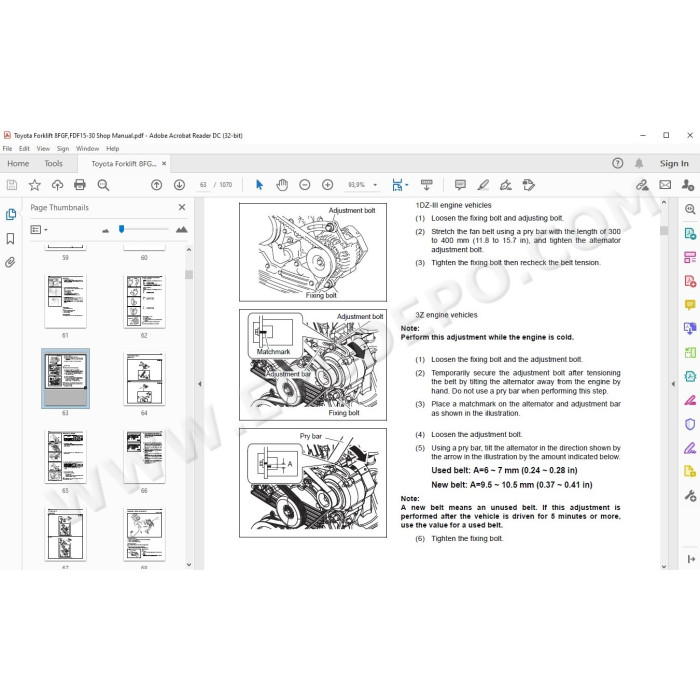Open the Edit menu
Viewport: 700px width, 700px height.
click(24, 149)
